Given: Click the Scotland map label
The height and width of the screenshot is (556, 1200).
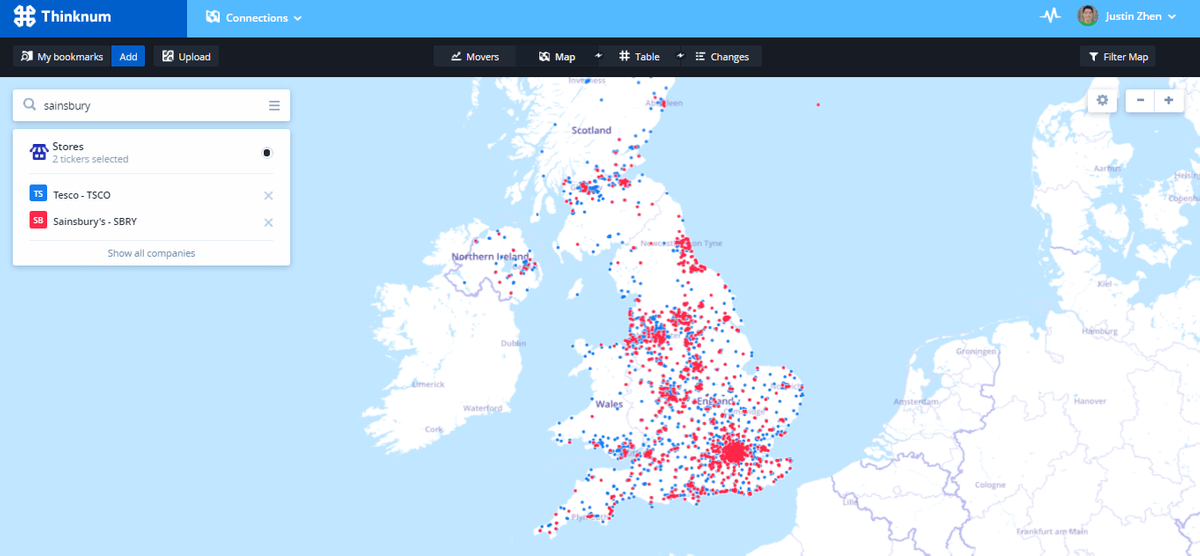Looking at the screenshot, I should [x=591, y=130].
